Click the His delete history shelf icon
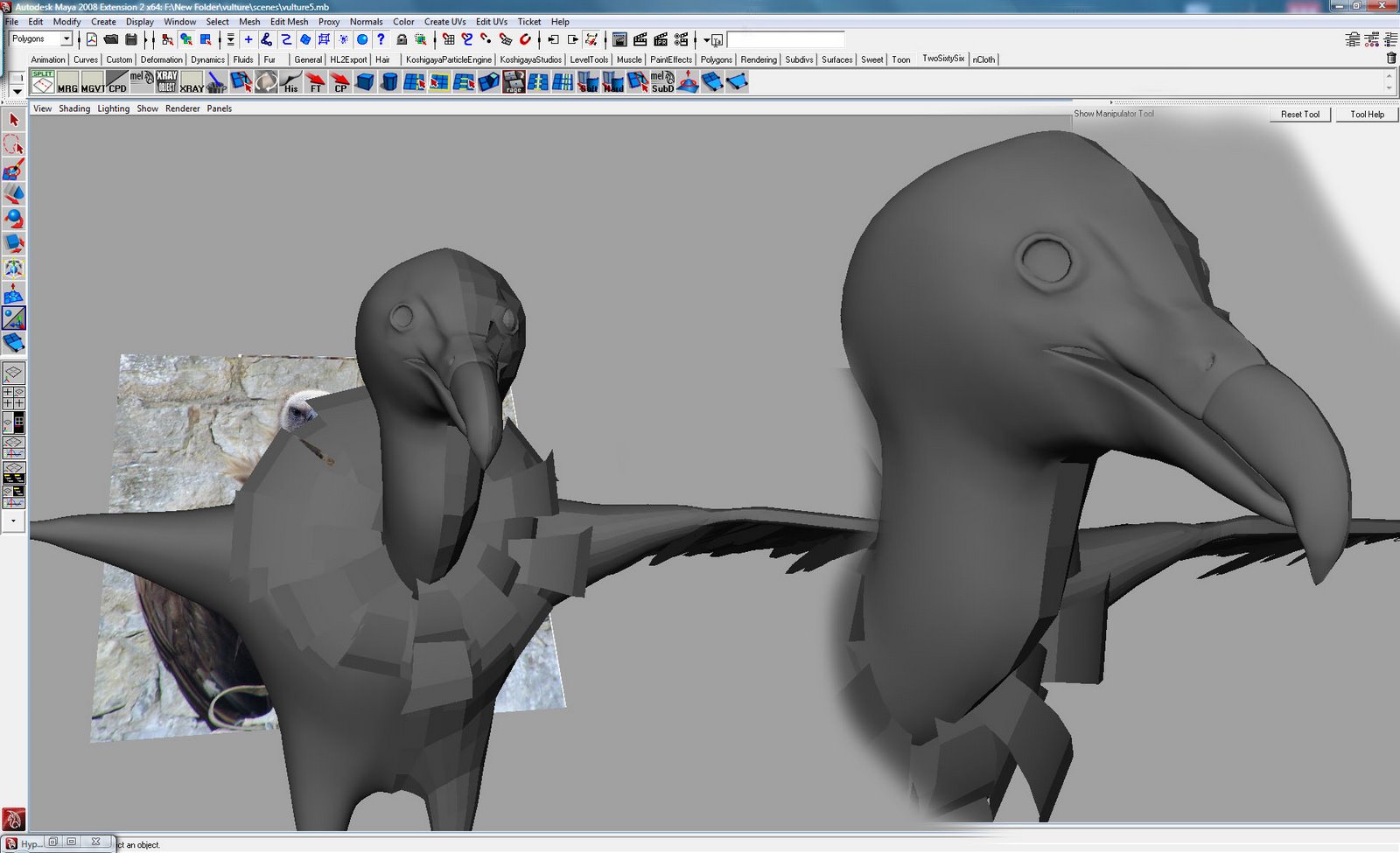 (x=290, y=82)
